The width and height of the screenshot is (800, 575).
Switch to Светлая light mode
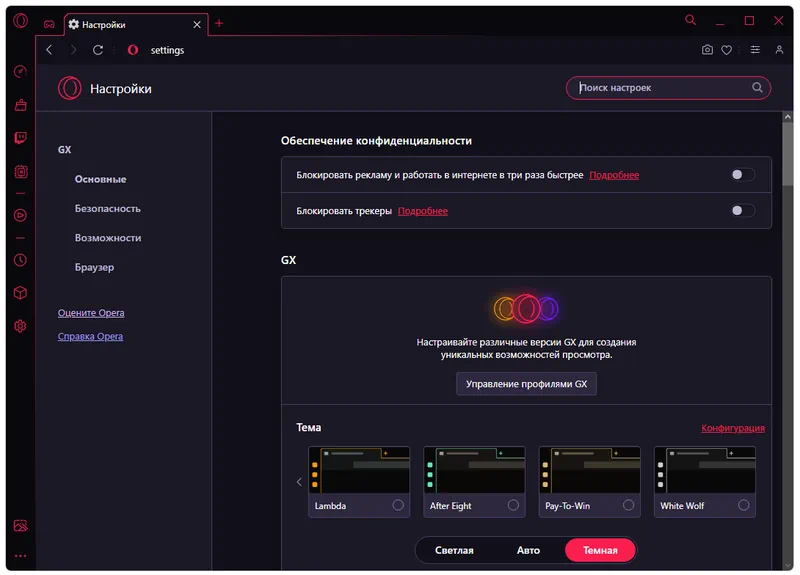click(x=454, y=551)
